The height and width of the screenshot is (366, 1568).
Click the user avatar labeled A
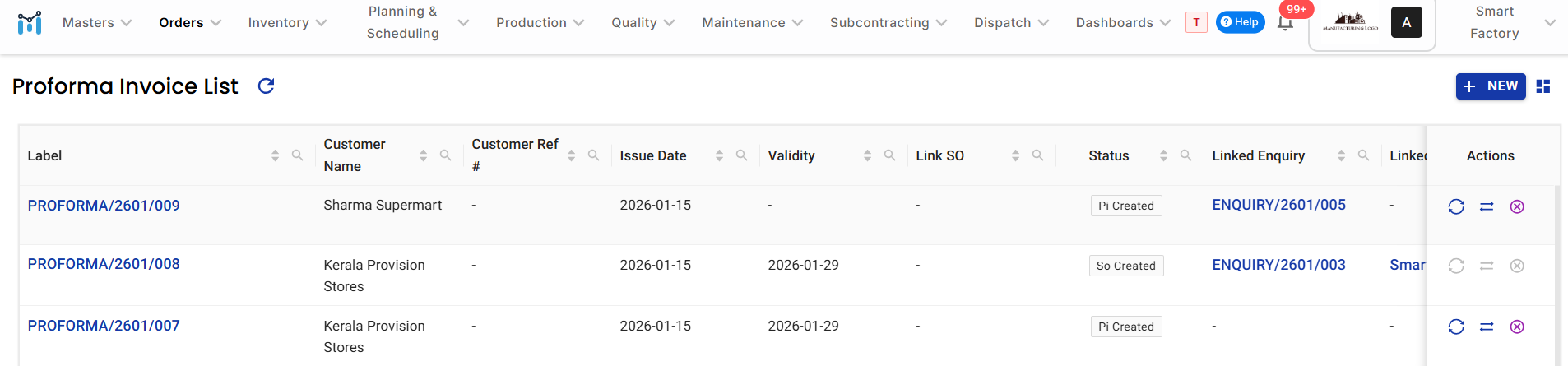coord(1406,23)
